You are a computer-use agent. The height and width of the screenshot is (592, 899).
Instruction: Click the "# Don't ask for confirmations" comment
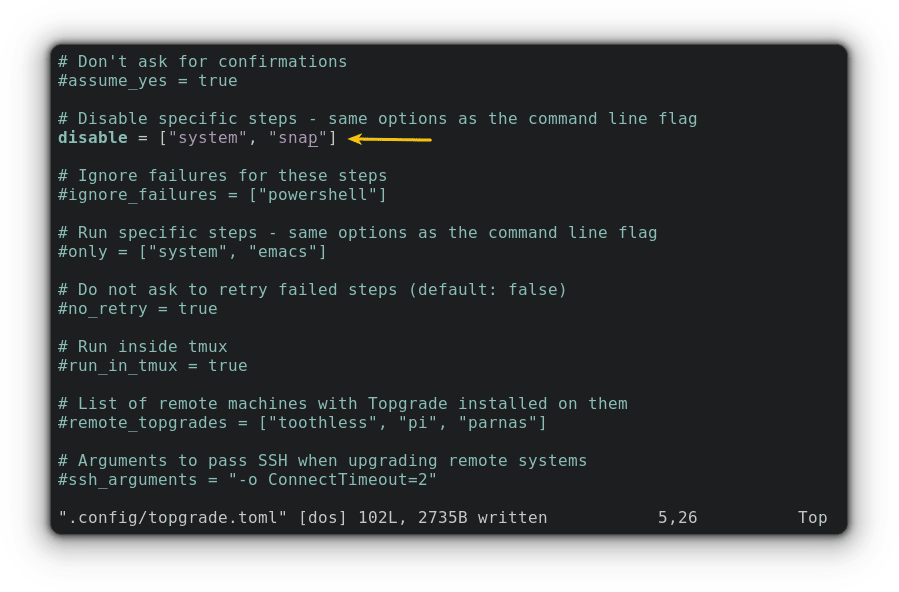tap(202, 62)
